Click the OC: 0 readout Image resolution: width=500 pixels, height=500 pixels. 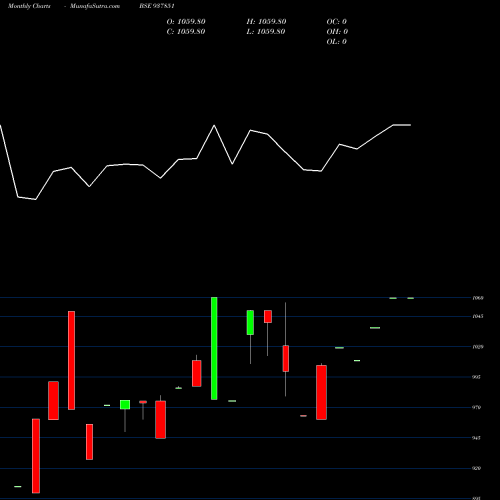(336, 22)
